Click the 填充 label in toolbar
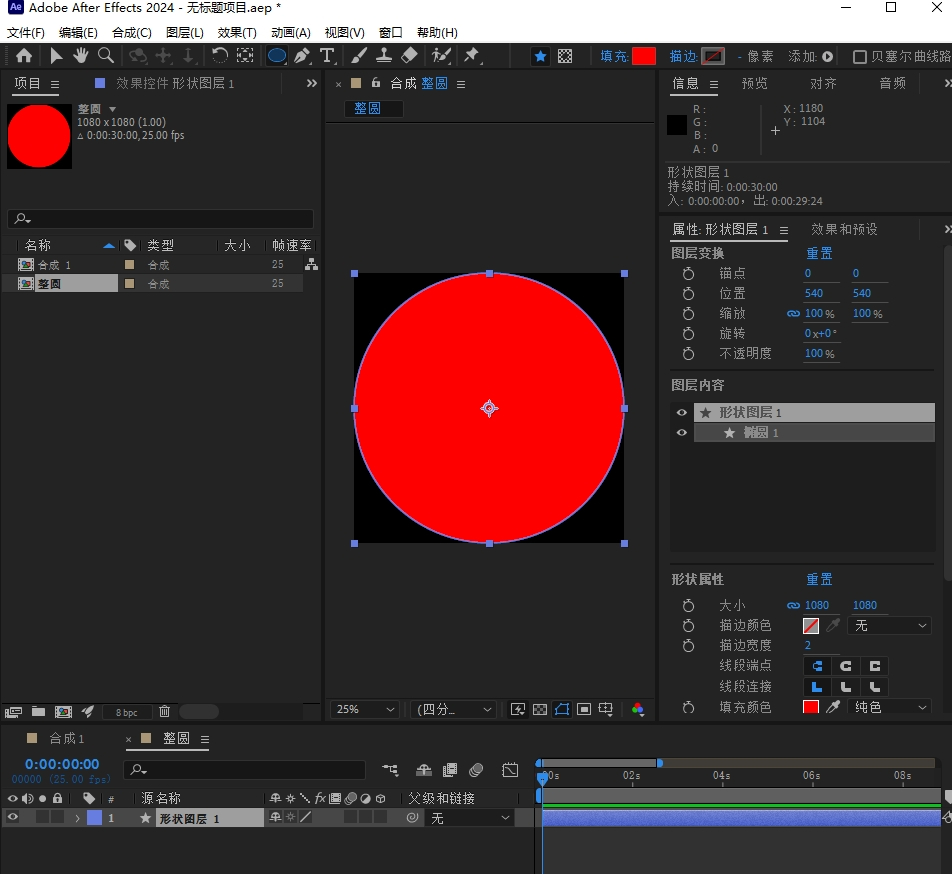 tap(614, 56)
